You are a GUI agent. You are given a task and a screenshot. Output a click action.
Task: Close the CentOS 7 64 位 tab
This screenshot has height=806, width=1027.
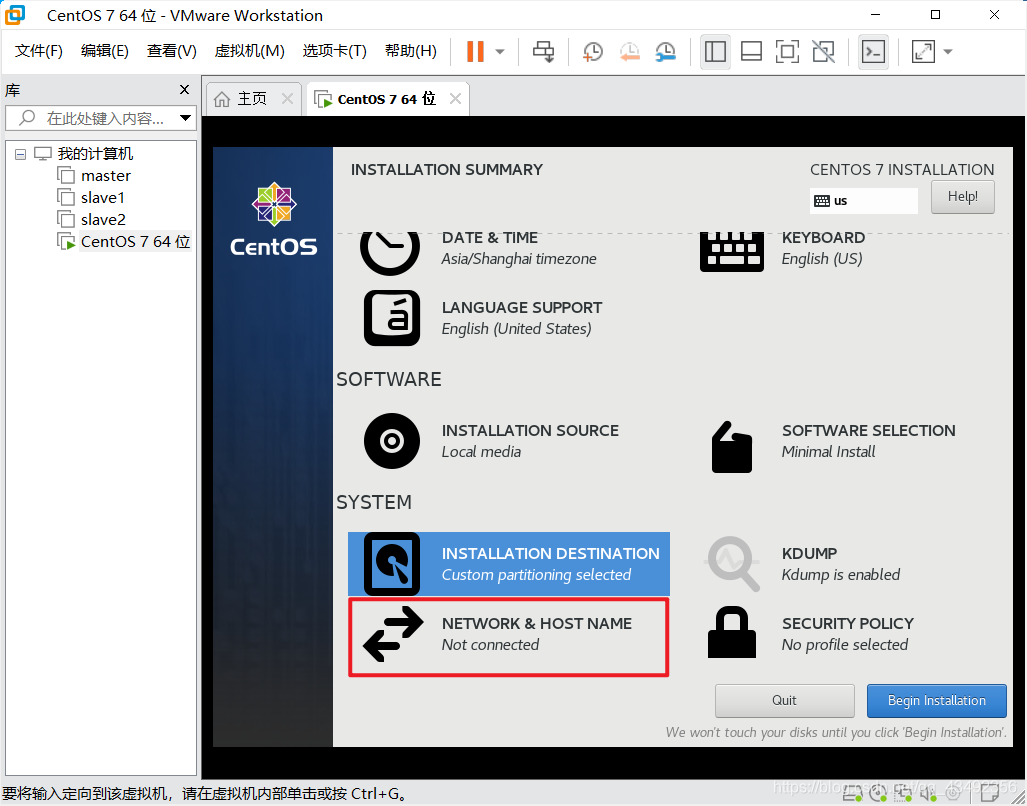(455, 99)
